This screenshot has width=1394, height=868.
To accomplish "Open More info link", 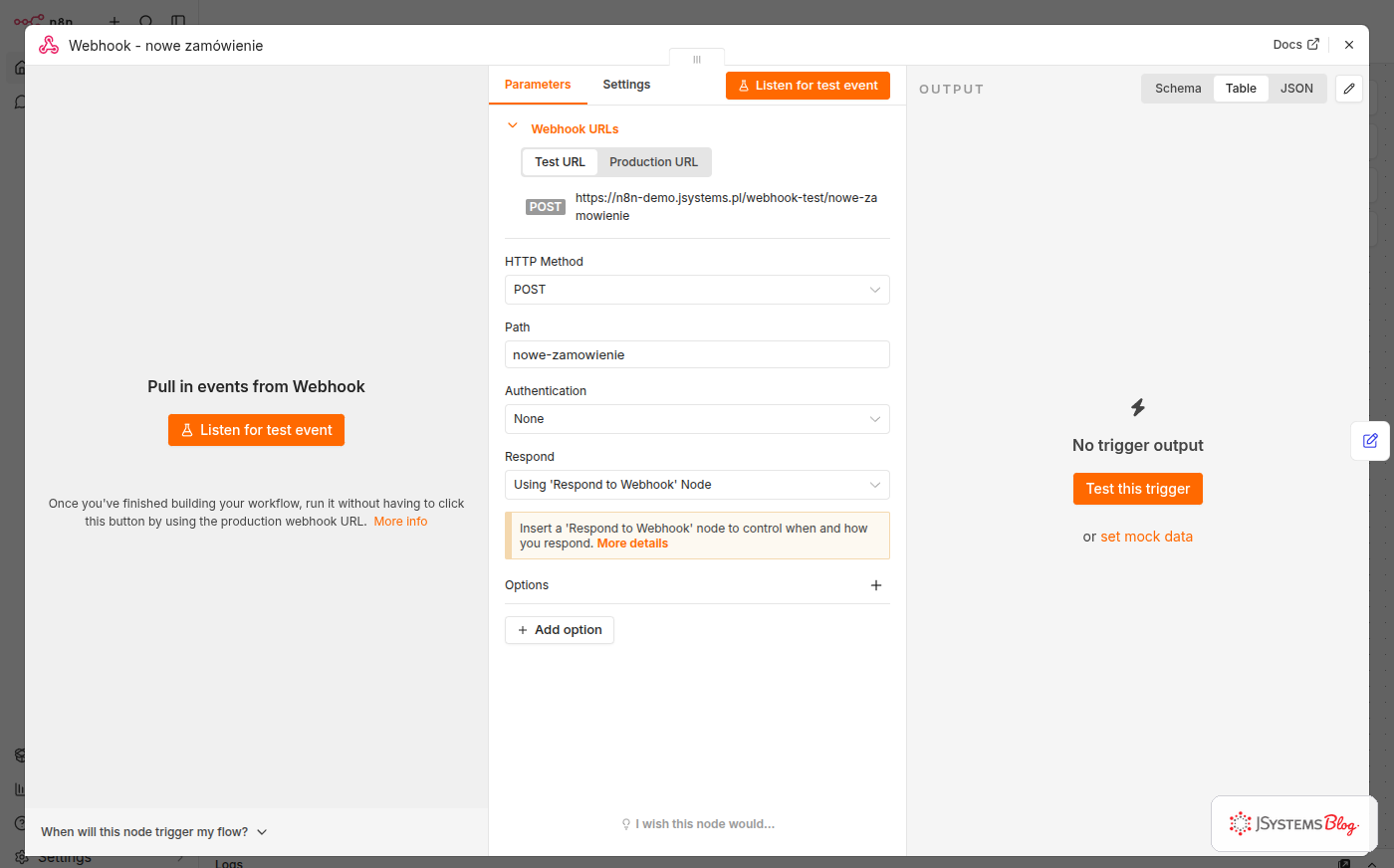I will pos(400,522).
